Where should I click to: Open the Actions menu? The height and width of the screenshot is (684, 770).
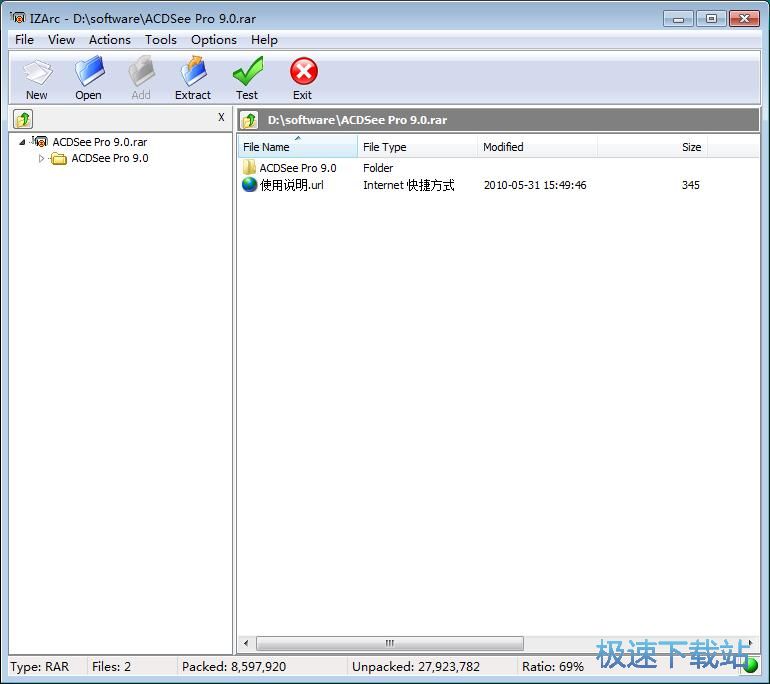[x=109, y=40]
